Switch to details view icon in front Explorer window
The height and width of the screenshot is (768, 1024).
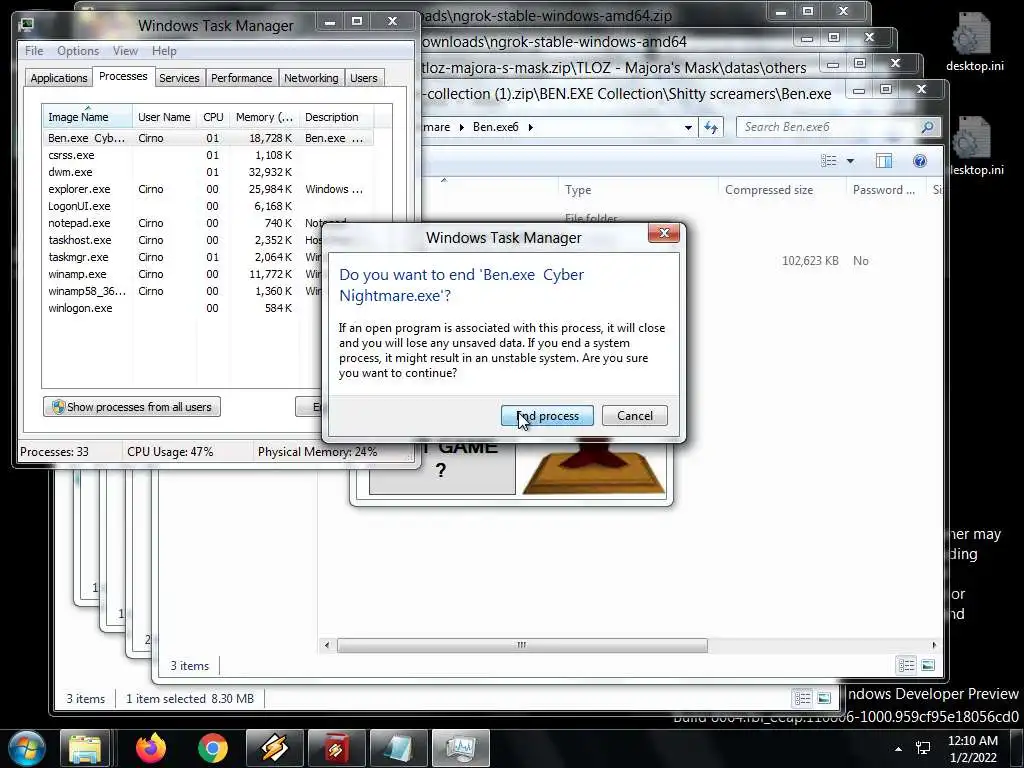[906, 665]
